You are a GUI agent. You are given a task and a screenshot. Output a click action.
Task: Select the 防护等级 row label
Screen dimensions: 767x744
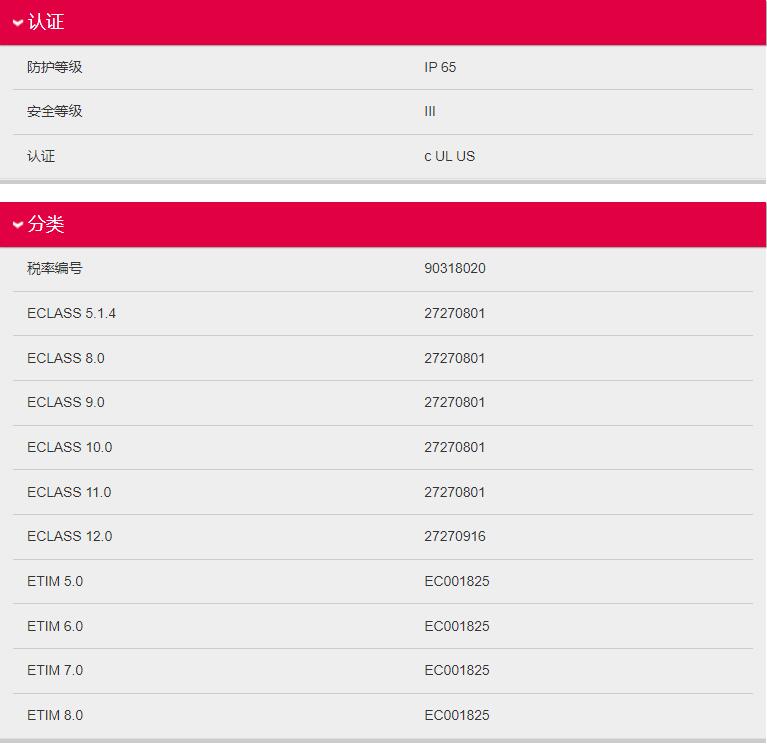coord(55,67)
